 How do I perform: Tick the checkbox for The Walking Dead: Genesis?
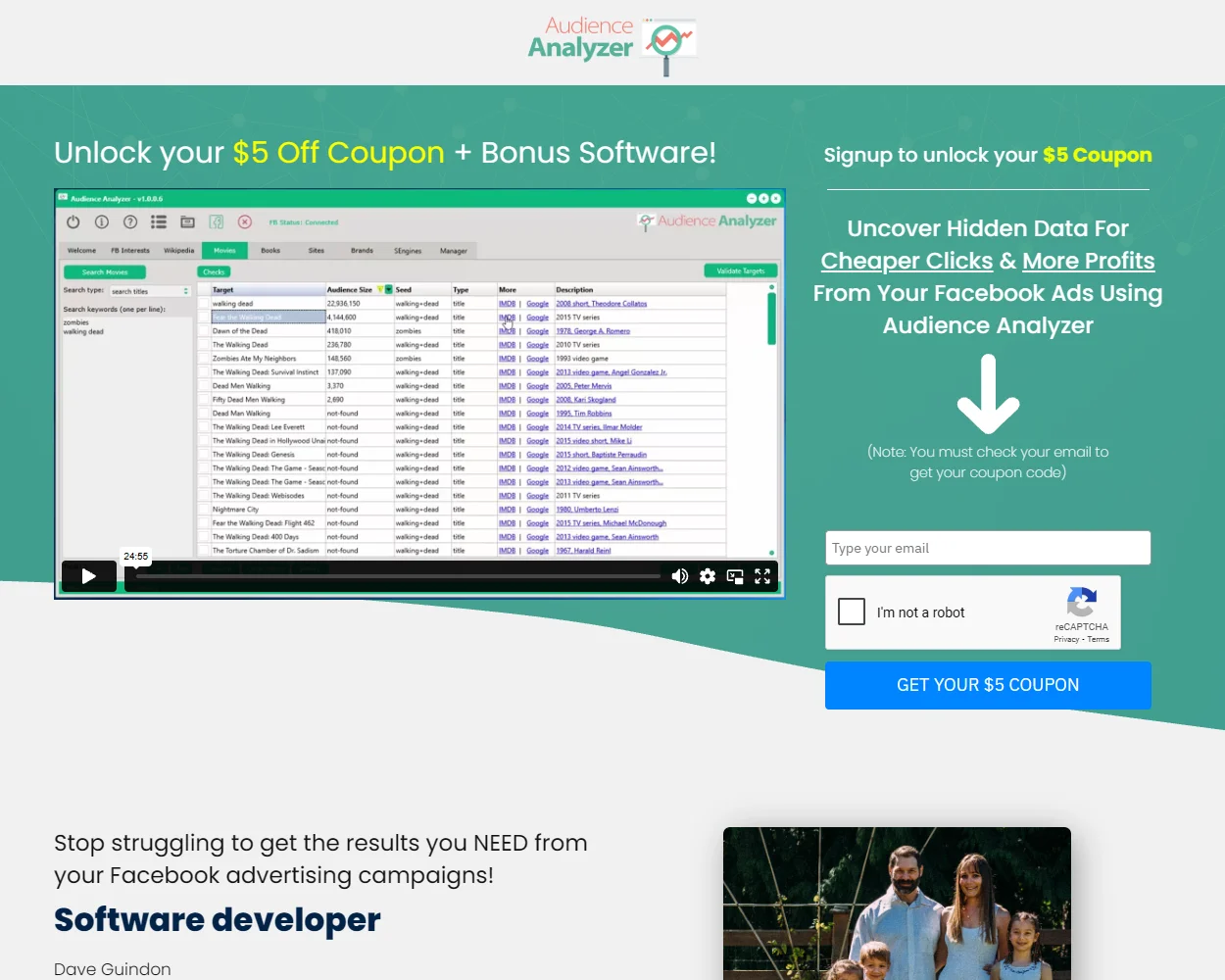[x=205, y=455]
